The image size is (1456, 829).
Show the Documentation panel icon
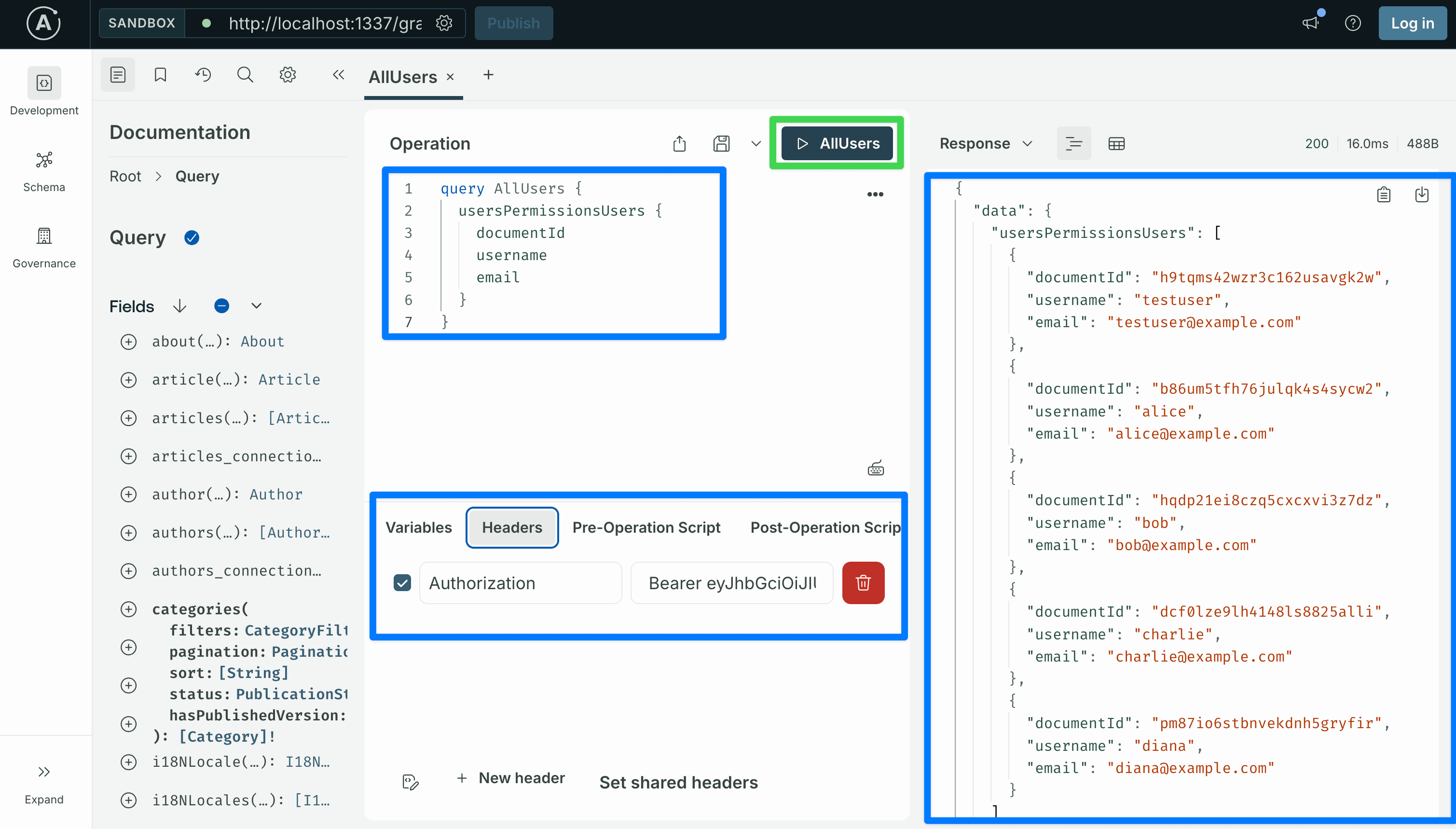click(x=118, y=75)
